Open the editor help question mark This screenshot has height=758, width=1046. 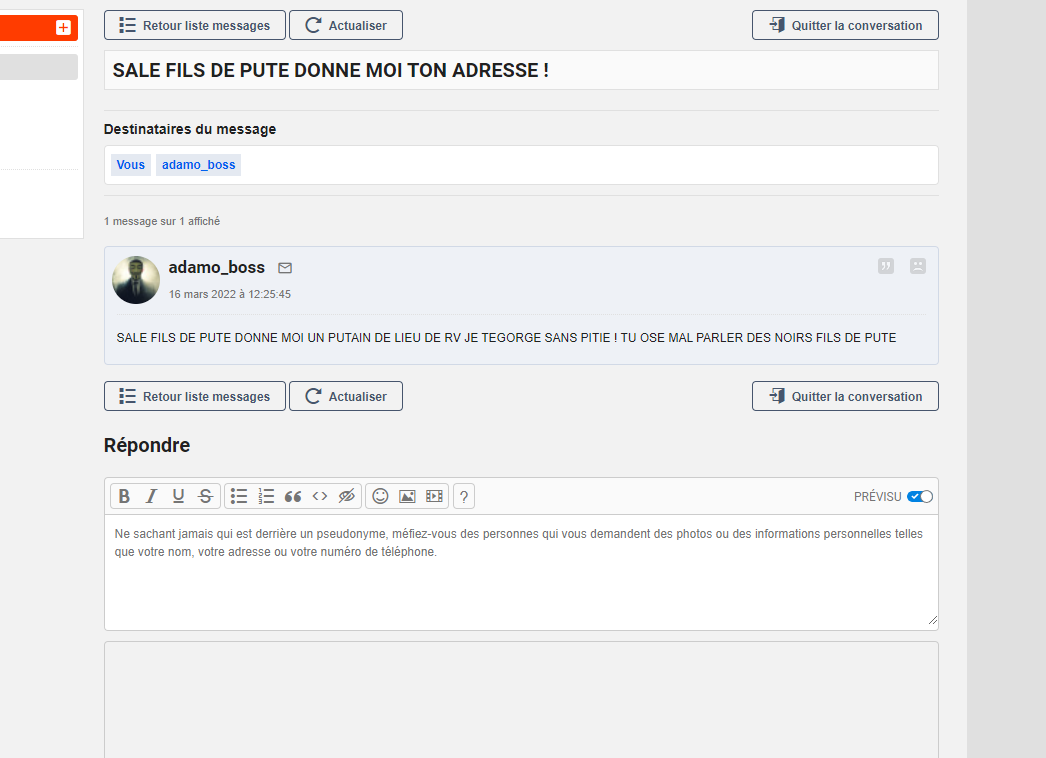pyautogui.click(x=464, y=496)
